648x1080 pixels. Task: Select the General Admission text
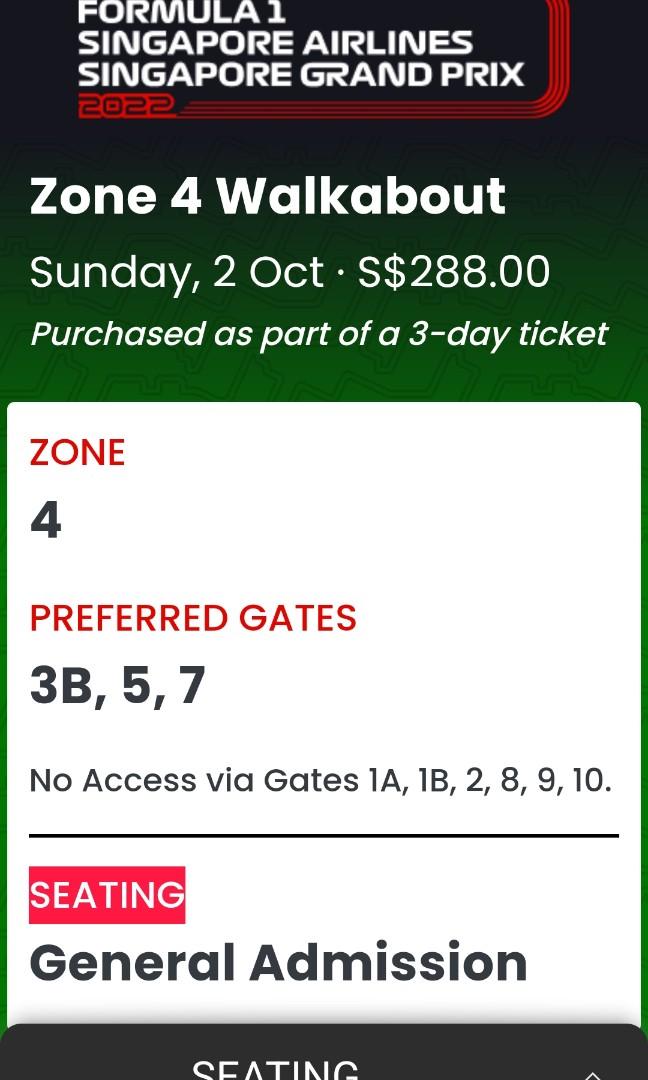pyautogui.click(x=278, y=962)
